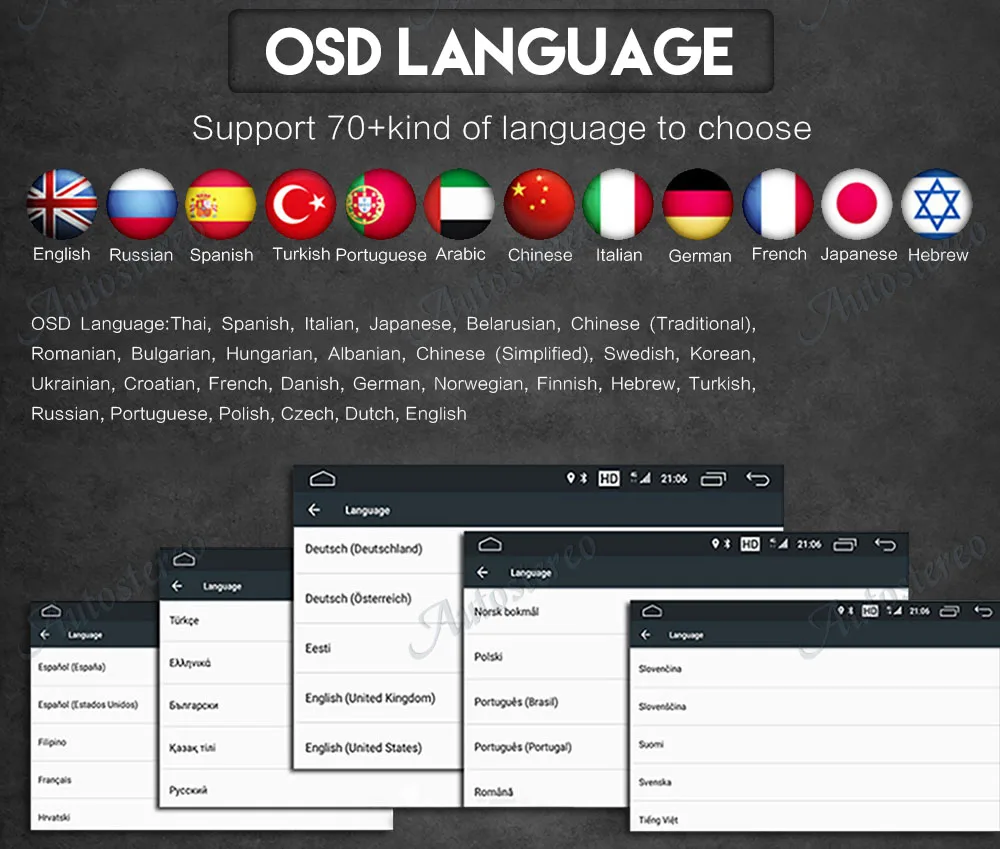Choose Filipino language row

click(94, 742)
